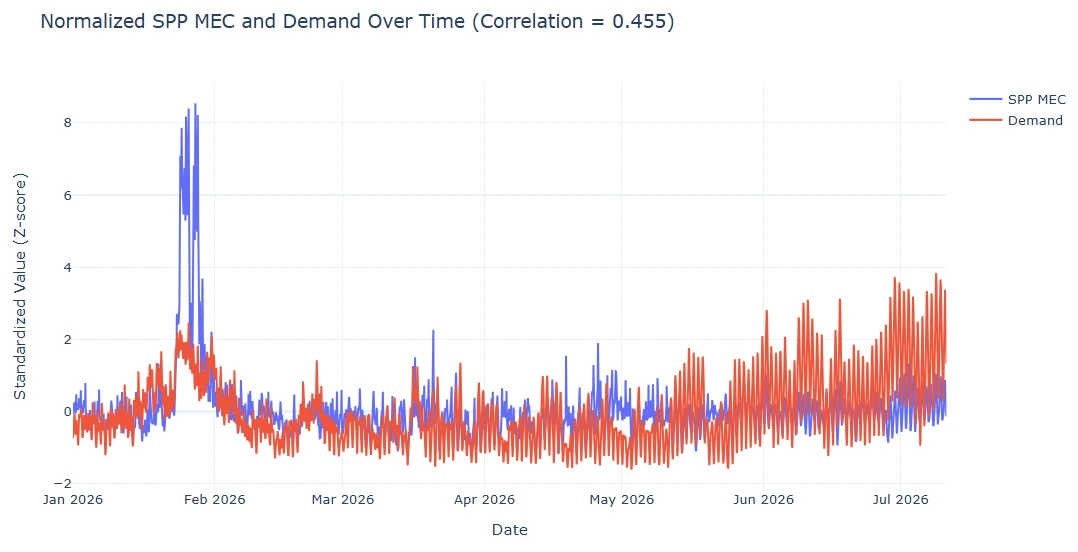Click the chart title with Correlation = 0.455

pyautogui.click(x=358, y=21)
